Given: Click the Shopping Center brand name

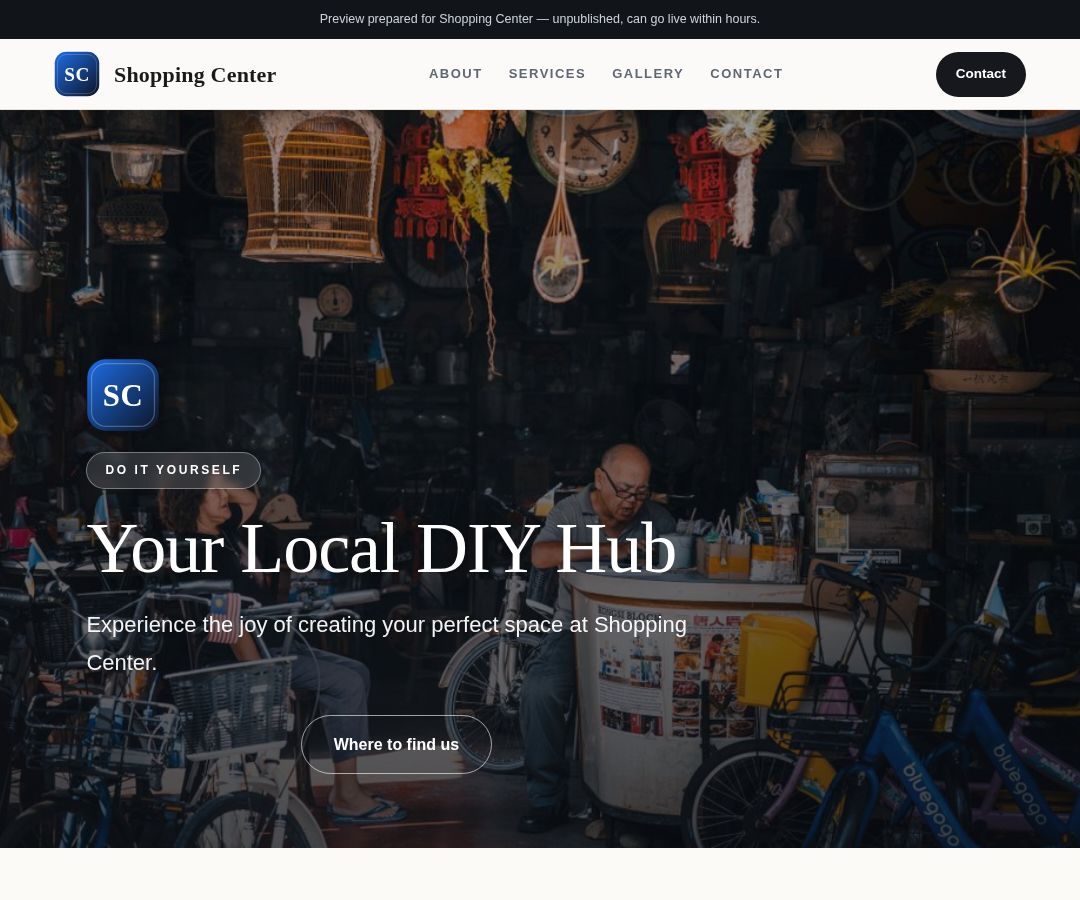Looking at the screenshot, I should point(195,74).
